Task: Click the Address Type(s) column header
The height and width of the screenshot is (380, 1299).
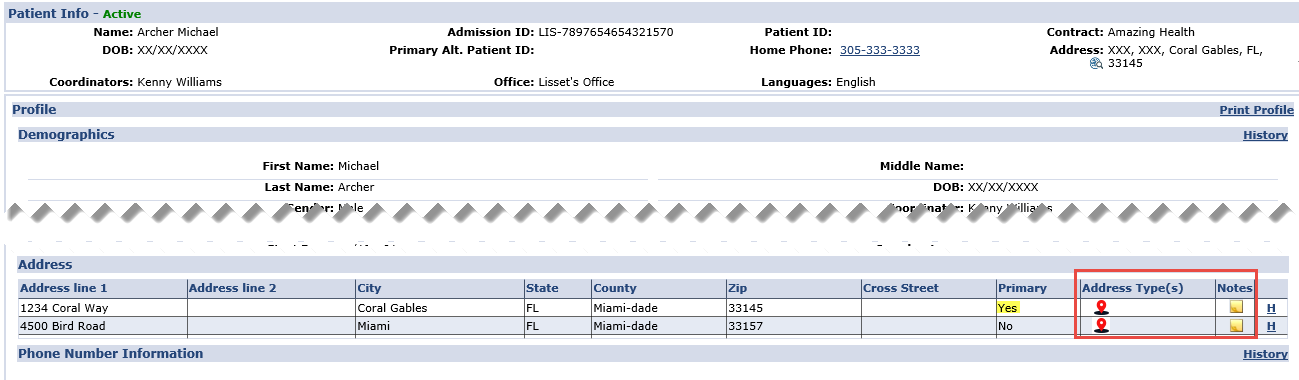Action: pyautogui.click(x=1132, y=288)
